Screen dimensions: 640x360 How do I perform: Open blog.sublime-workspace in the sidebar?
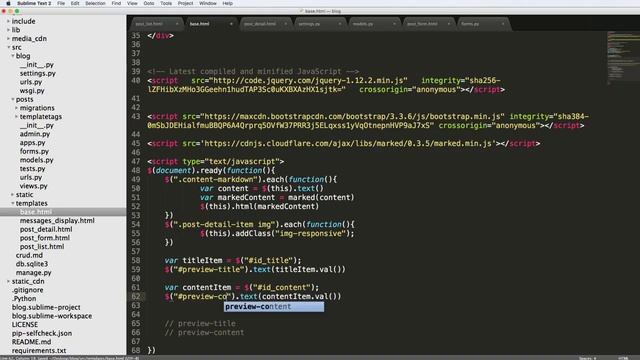click(52, 316)
